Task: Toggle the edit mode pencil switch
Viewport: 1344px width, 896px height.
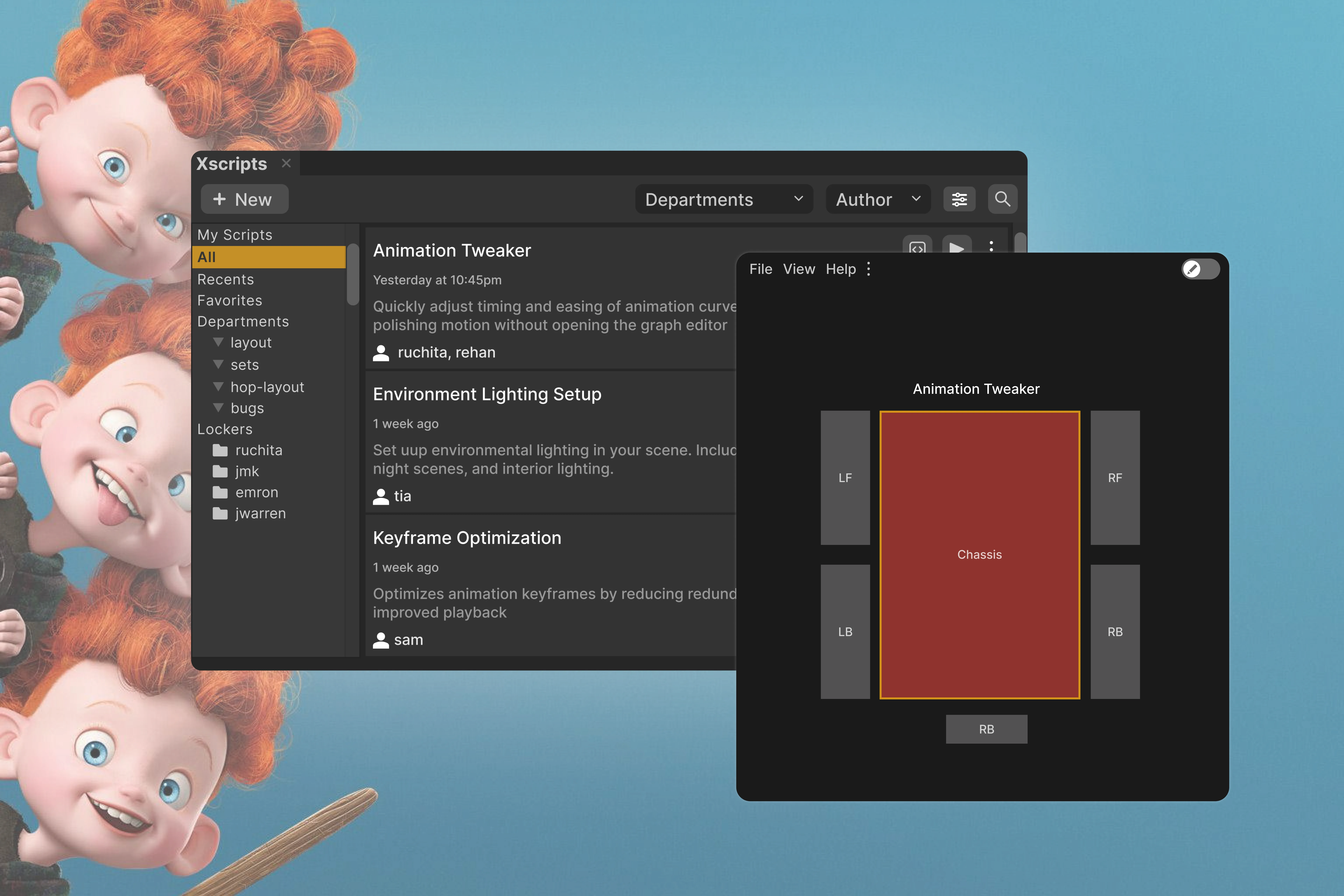Action: [x=1200, y=269]
